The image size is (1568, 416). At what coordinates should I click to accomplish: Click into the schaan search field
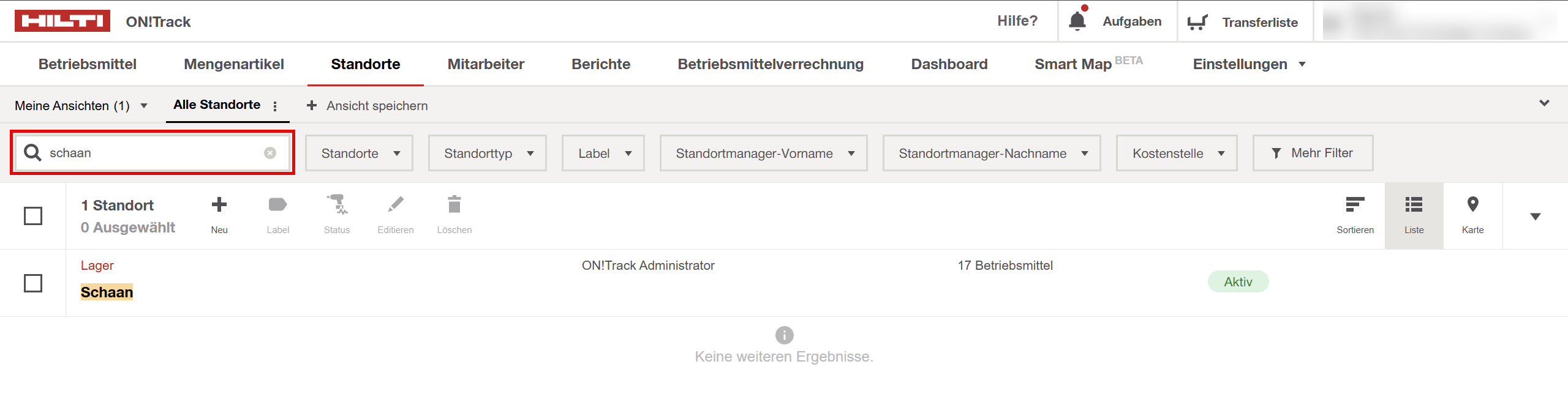click(x=153, y=153)
